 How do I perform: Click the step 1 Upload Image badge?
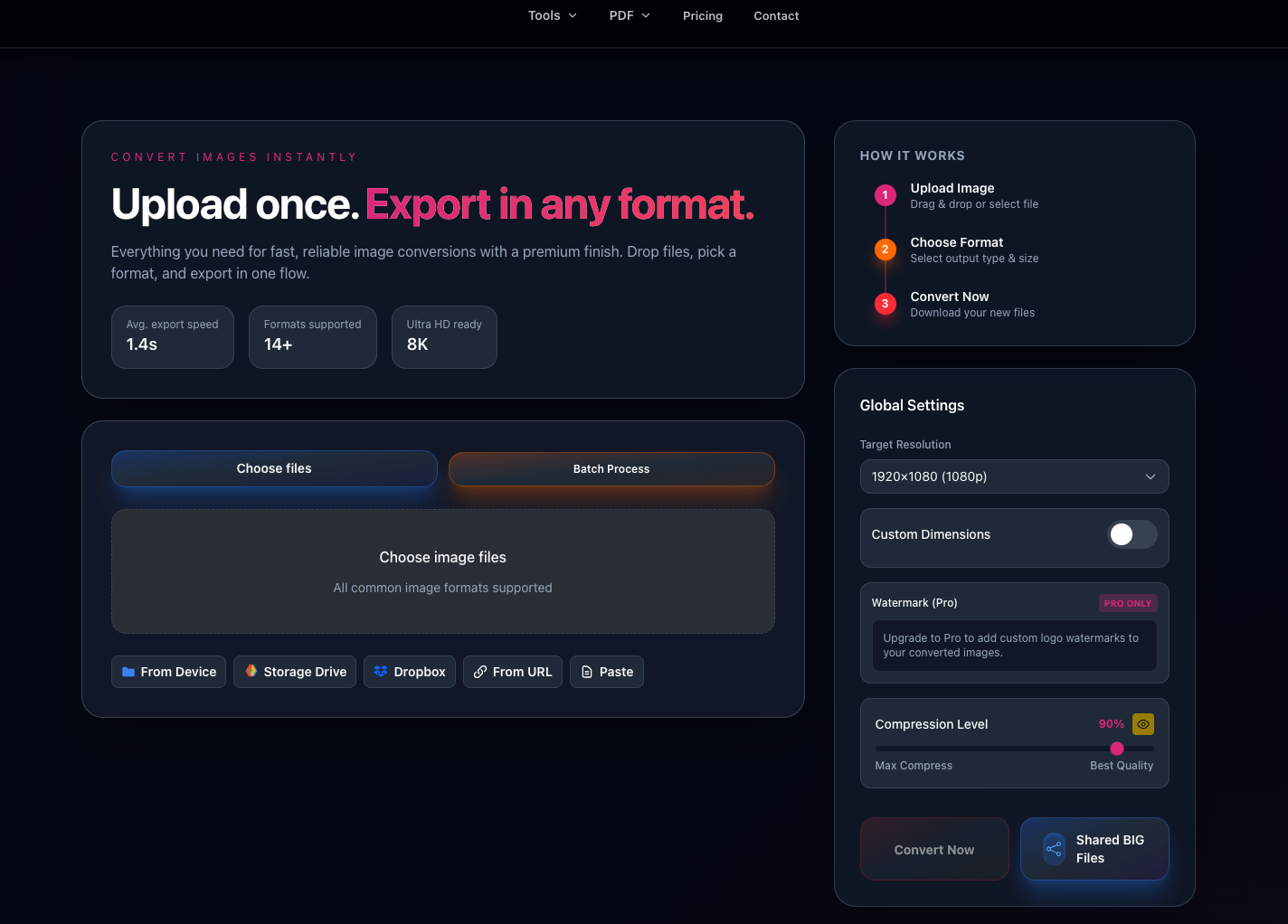point(885,195)
